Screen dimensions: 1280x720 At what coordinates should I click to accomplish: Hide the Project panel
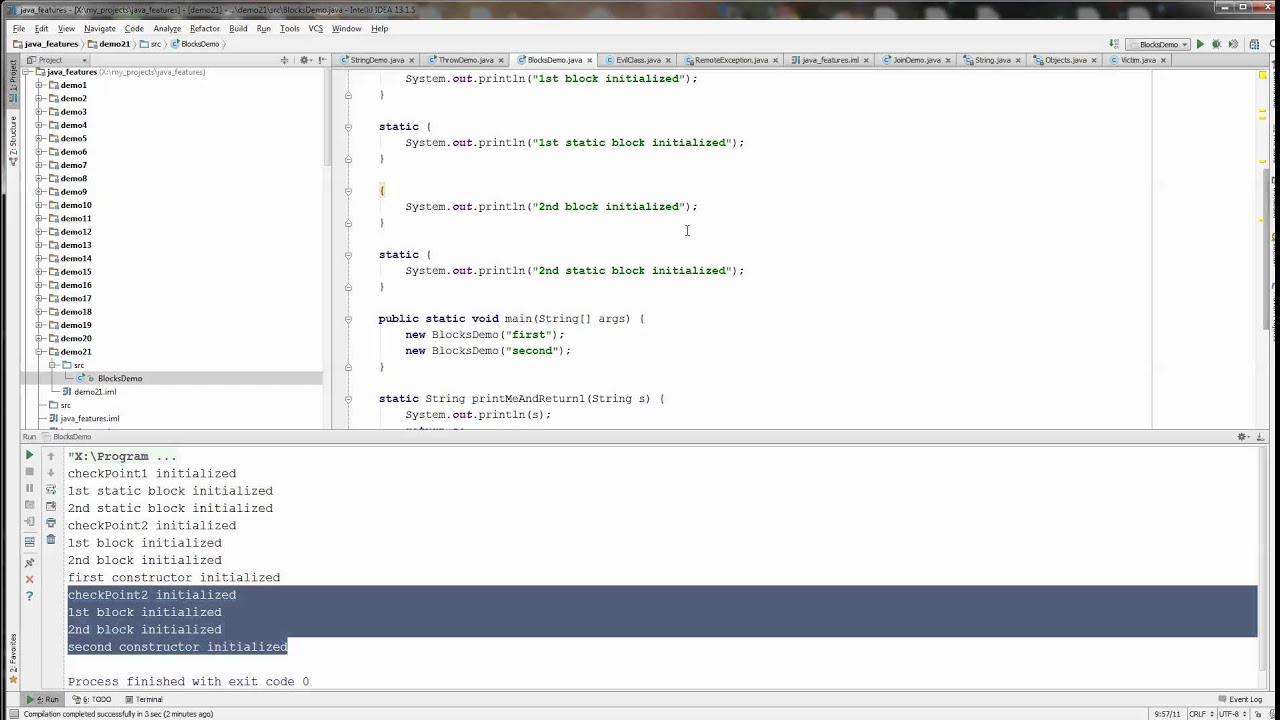[322, 60]
